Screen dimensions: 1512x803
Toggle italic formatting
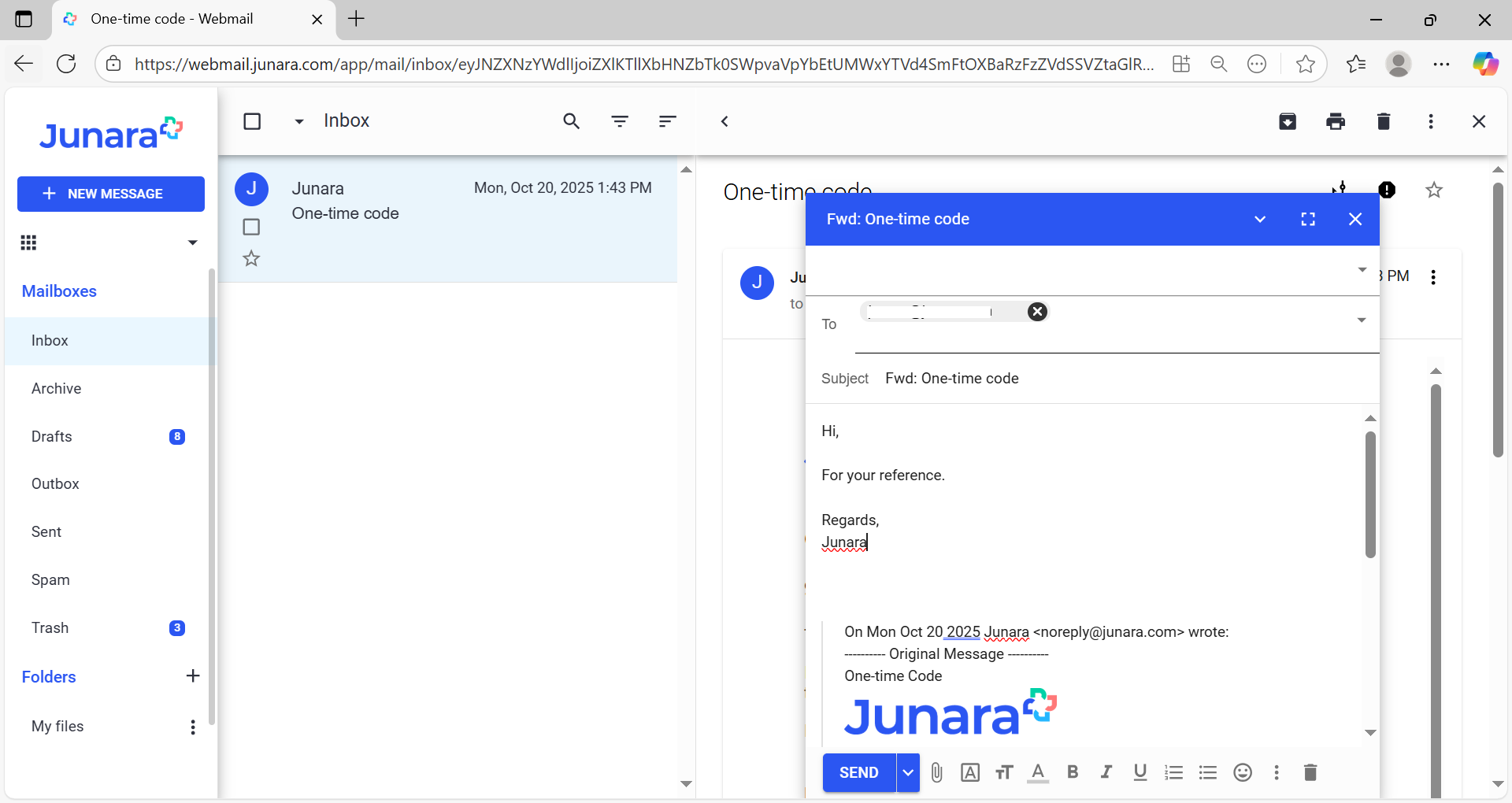click(x=1106, y=773)
